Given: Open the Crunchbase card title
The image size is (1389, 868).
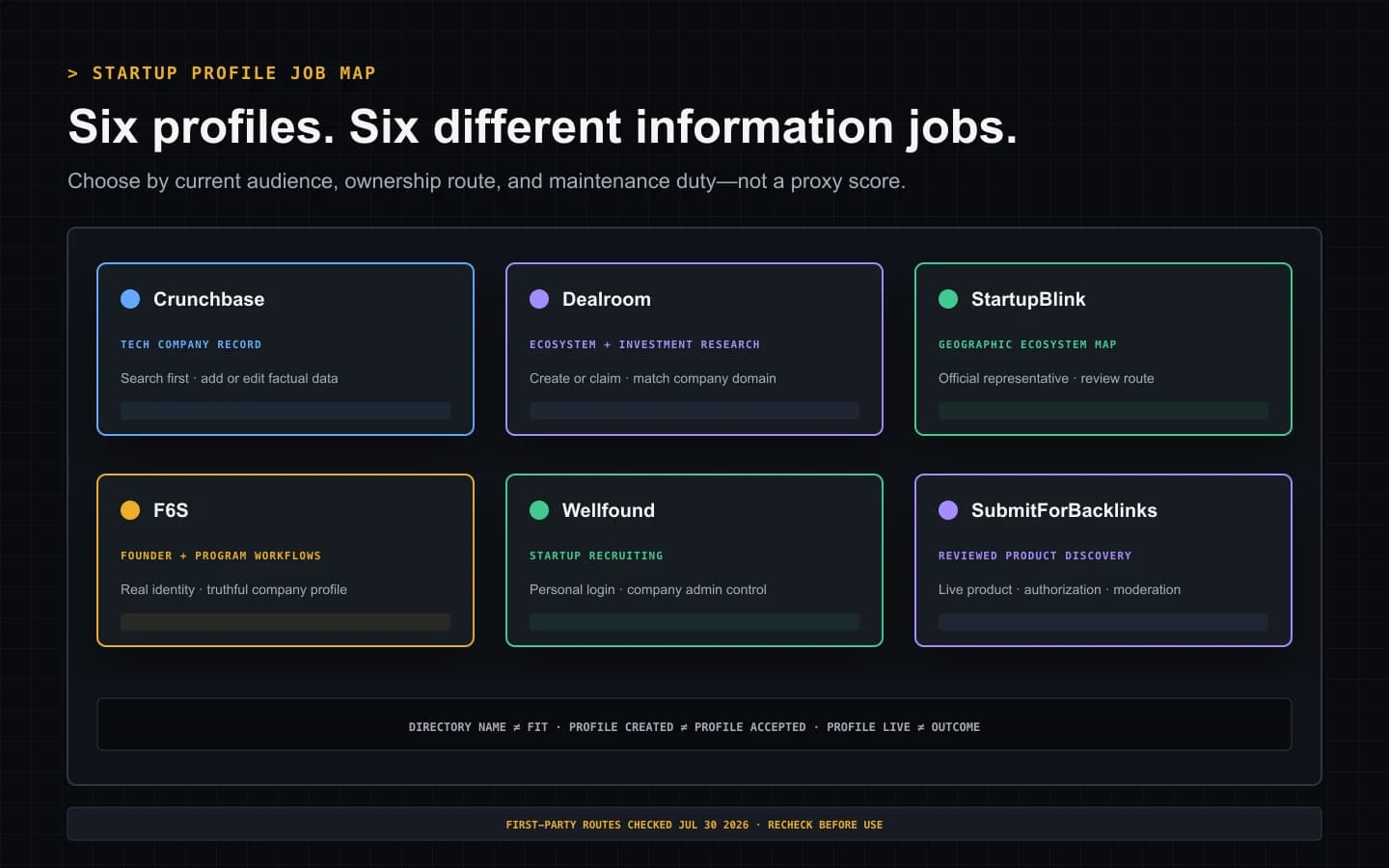Looking at the screenshot, I should click(x=208, y=299).
